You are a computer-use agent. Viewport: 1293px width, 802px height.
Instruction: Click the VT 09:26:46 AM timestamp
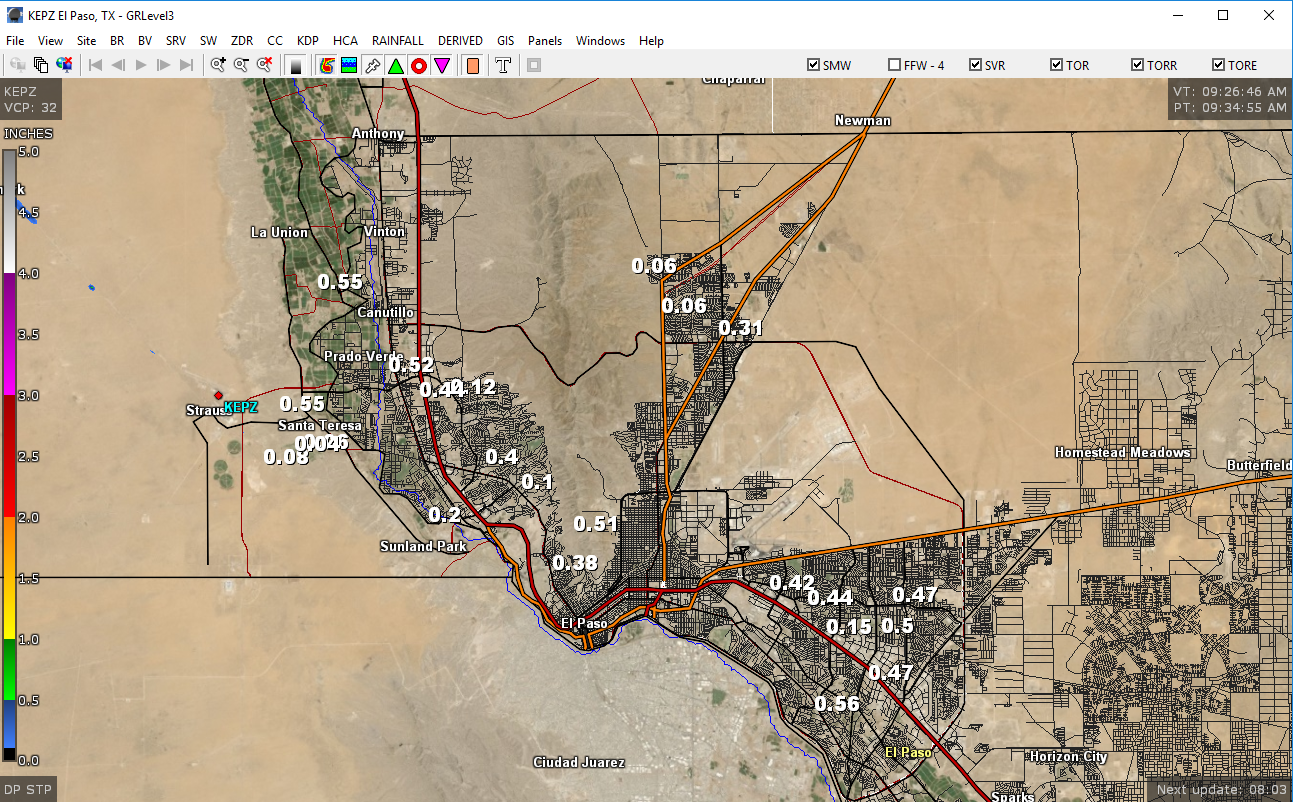tap(1230, 91)
